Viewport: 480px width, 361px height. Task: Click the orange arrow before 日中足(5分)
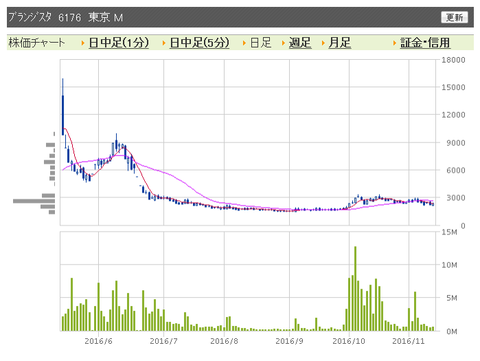pyautogui.click(x=164, y=43)
